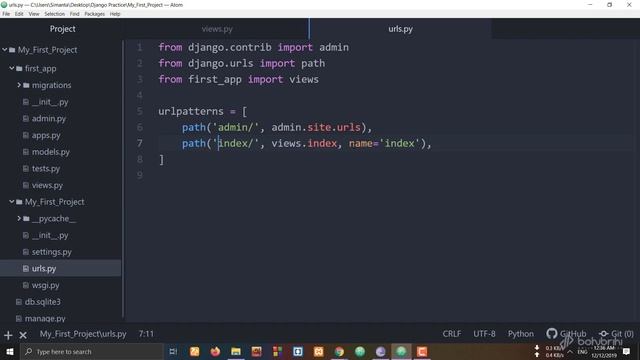The height and width of the screenshot is (360, 640).
Task: Open the Selection menu
Action: (55, 14)
